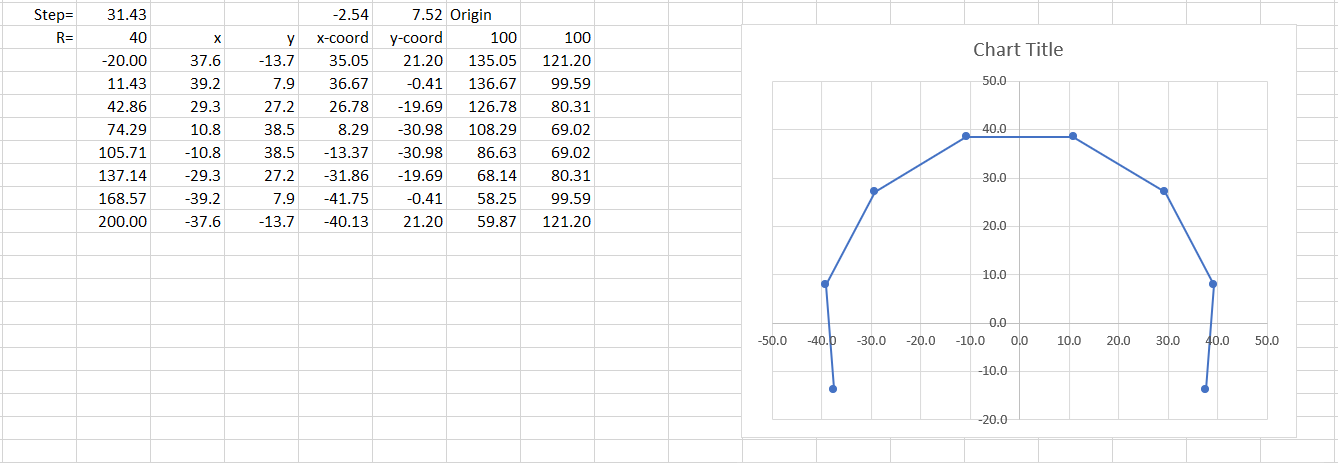Click the -50.0 label on horizontal axis
Viewport: 1338px width, 463px height.
(x=773, y=341)
